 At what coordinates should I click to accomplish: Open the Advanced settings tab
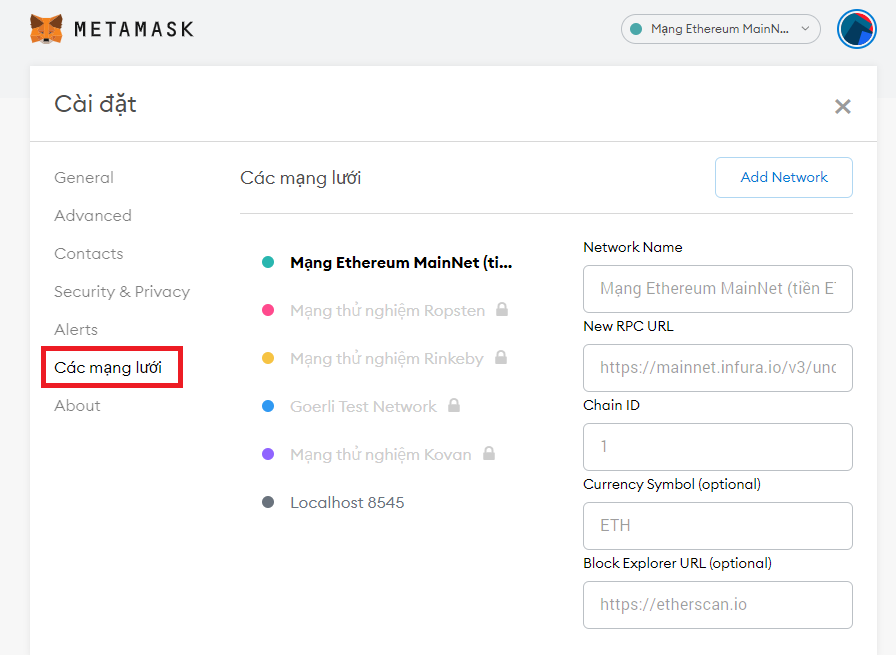[x=93, y=215]
